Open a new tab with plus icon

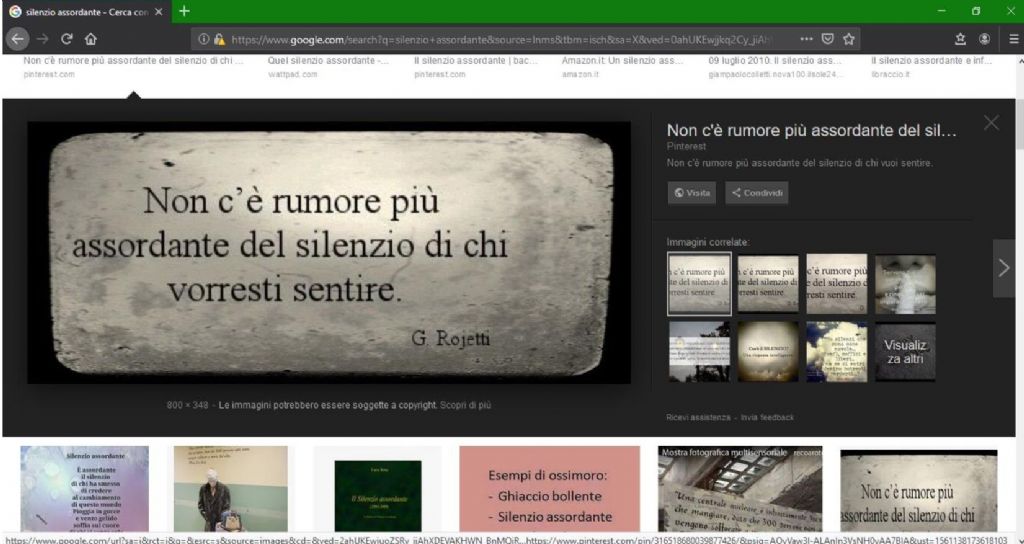click(x=184, y=11)
